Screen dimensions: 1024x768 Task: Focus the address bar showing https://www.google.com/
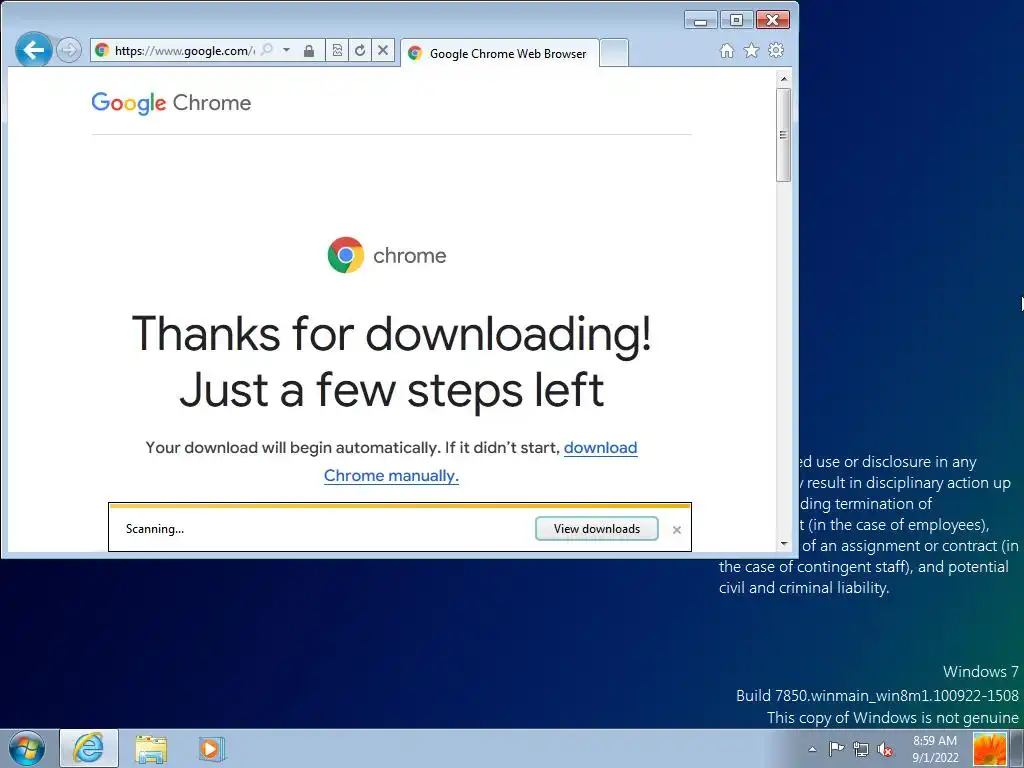pos(184,50)
